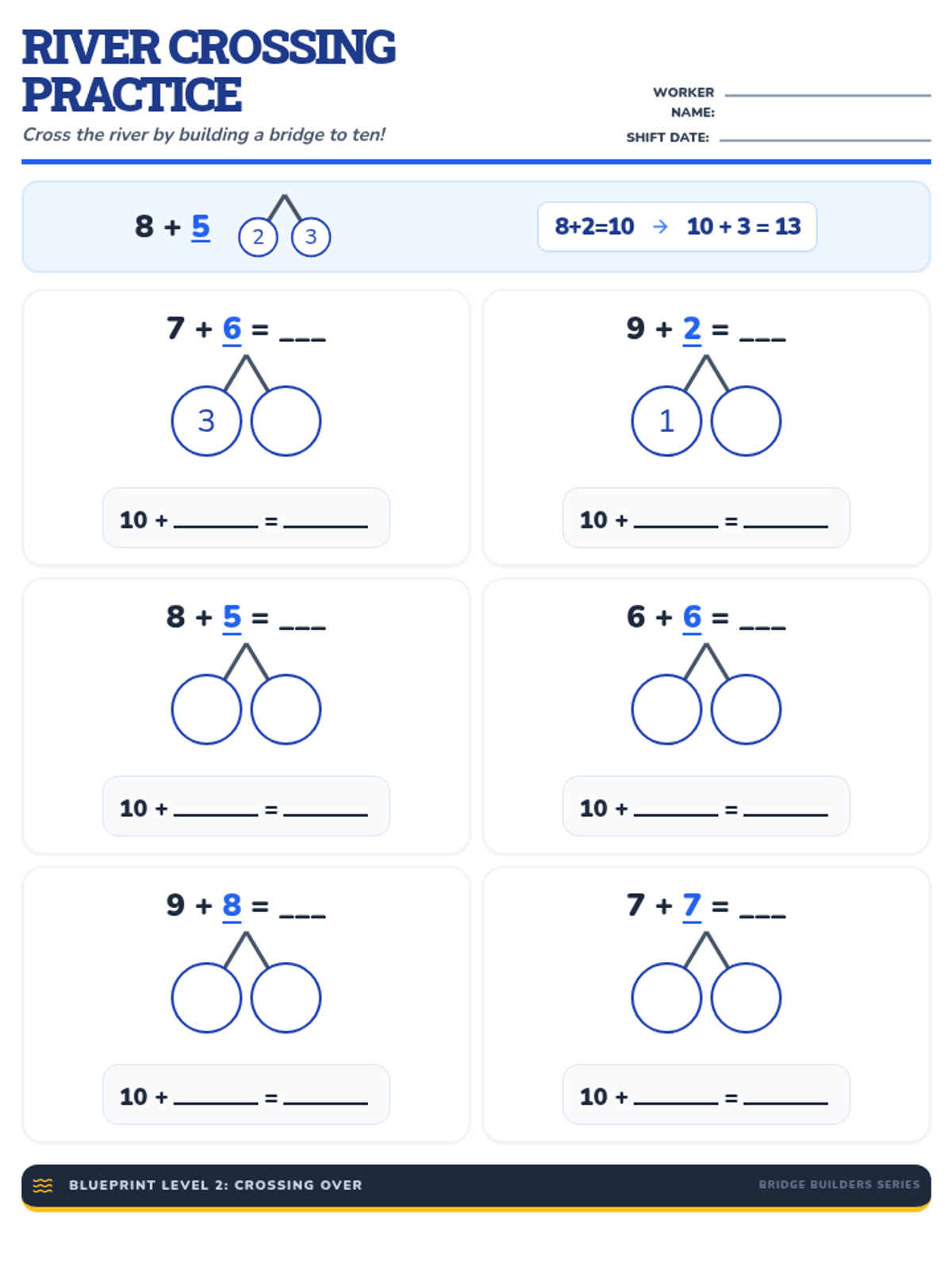This screenshot has width=952, height=1270.
Task: Click the arrow icon in example box
Action: pyautogui.click(x=660, y=227)
